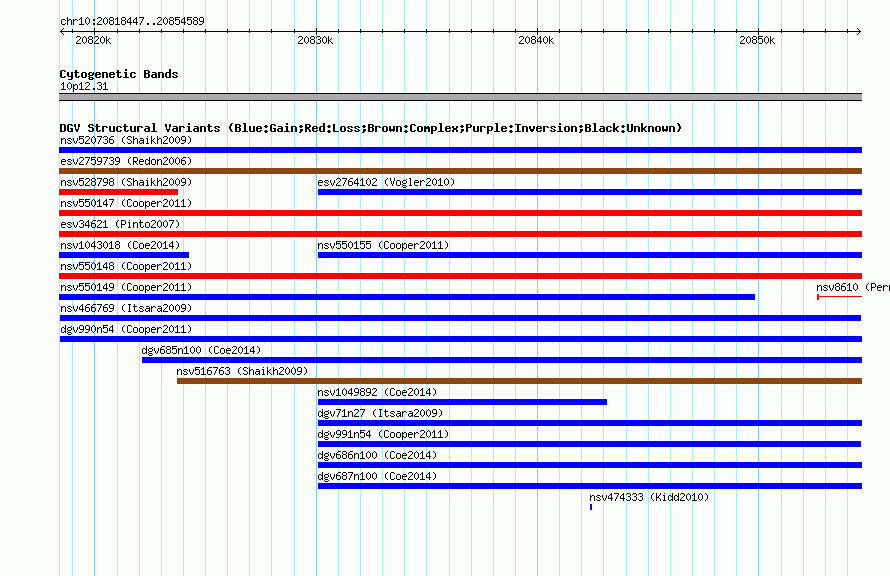Click the ruler's right arrowhead
This screenshot has width=890, height=576.
tap(859, 32)
